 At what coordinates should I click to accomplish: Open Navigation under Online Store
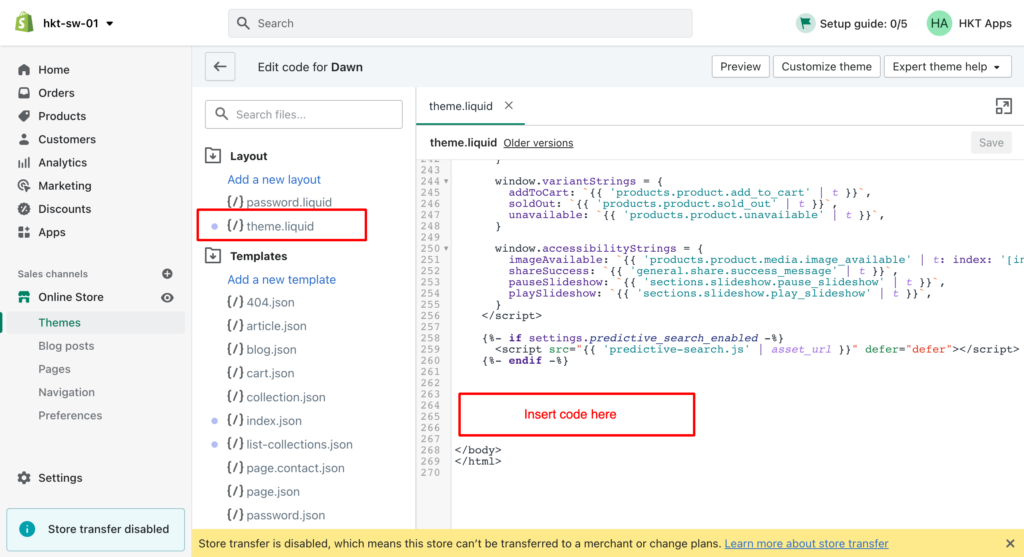pyautogui.click(x=66, y=392)
